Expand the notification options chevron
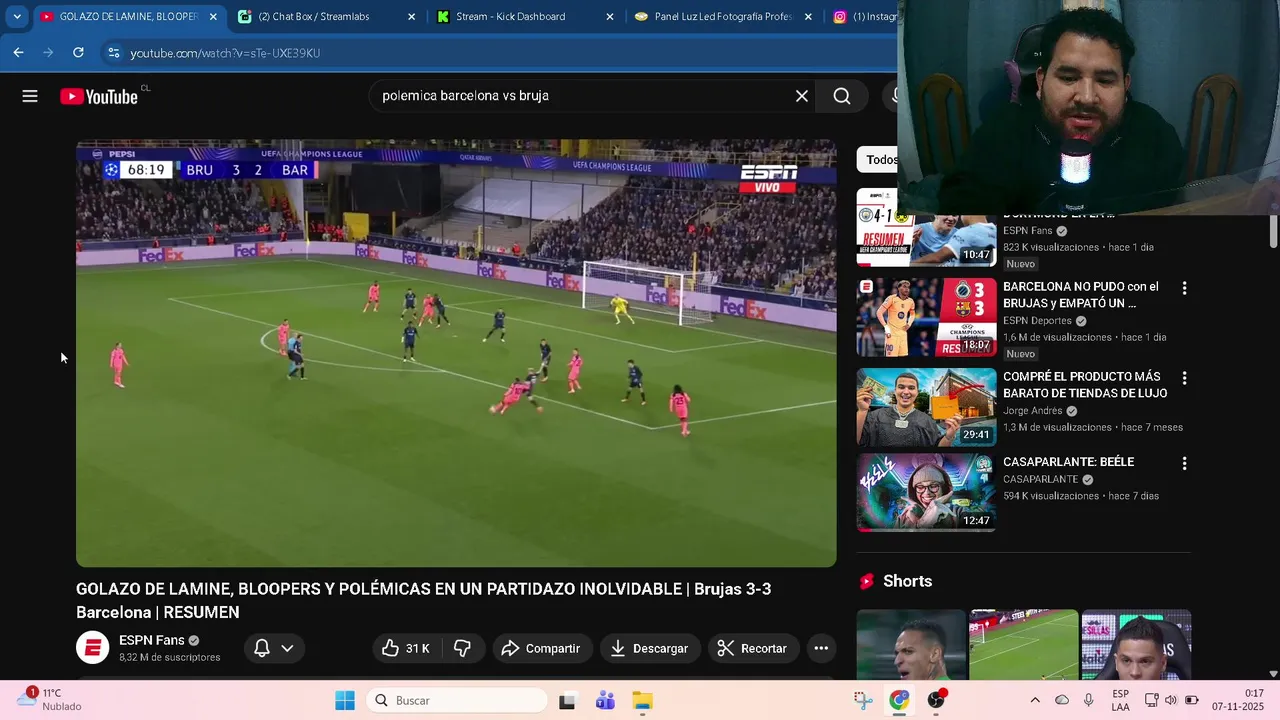 tap(287, 648)
